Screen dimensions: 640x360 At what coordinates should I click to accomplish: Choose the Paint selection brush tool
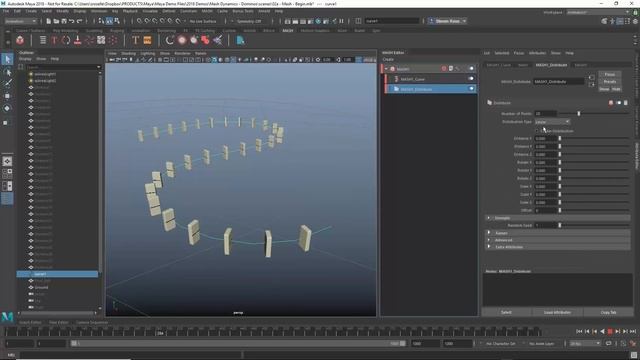7,84
